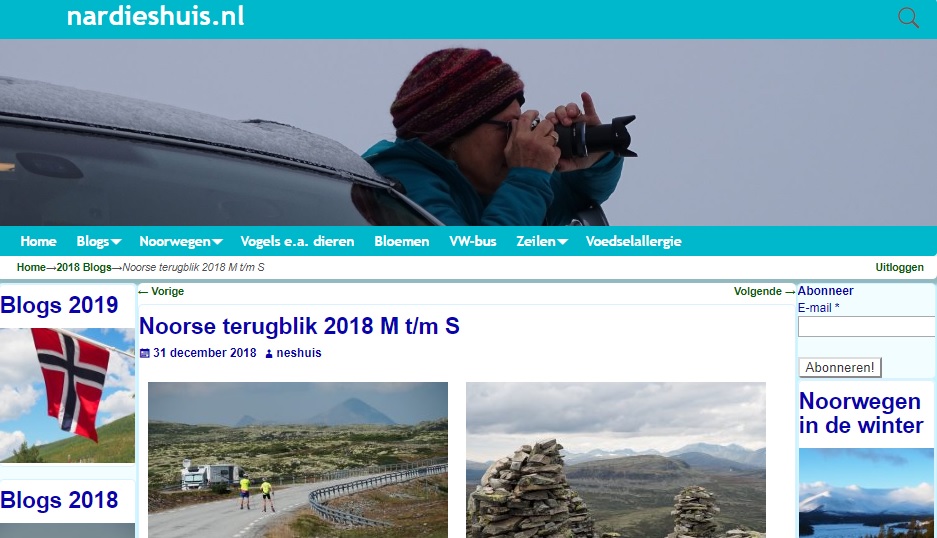Viewport: 937px width, 538px height.
Task: Open the photo of skaters on road
Action: tap(298, 460)
